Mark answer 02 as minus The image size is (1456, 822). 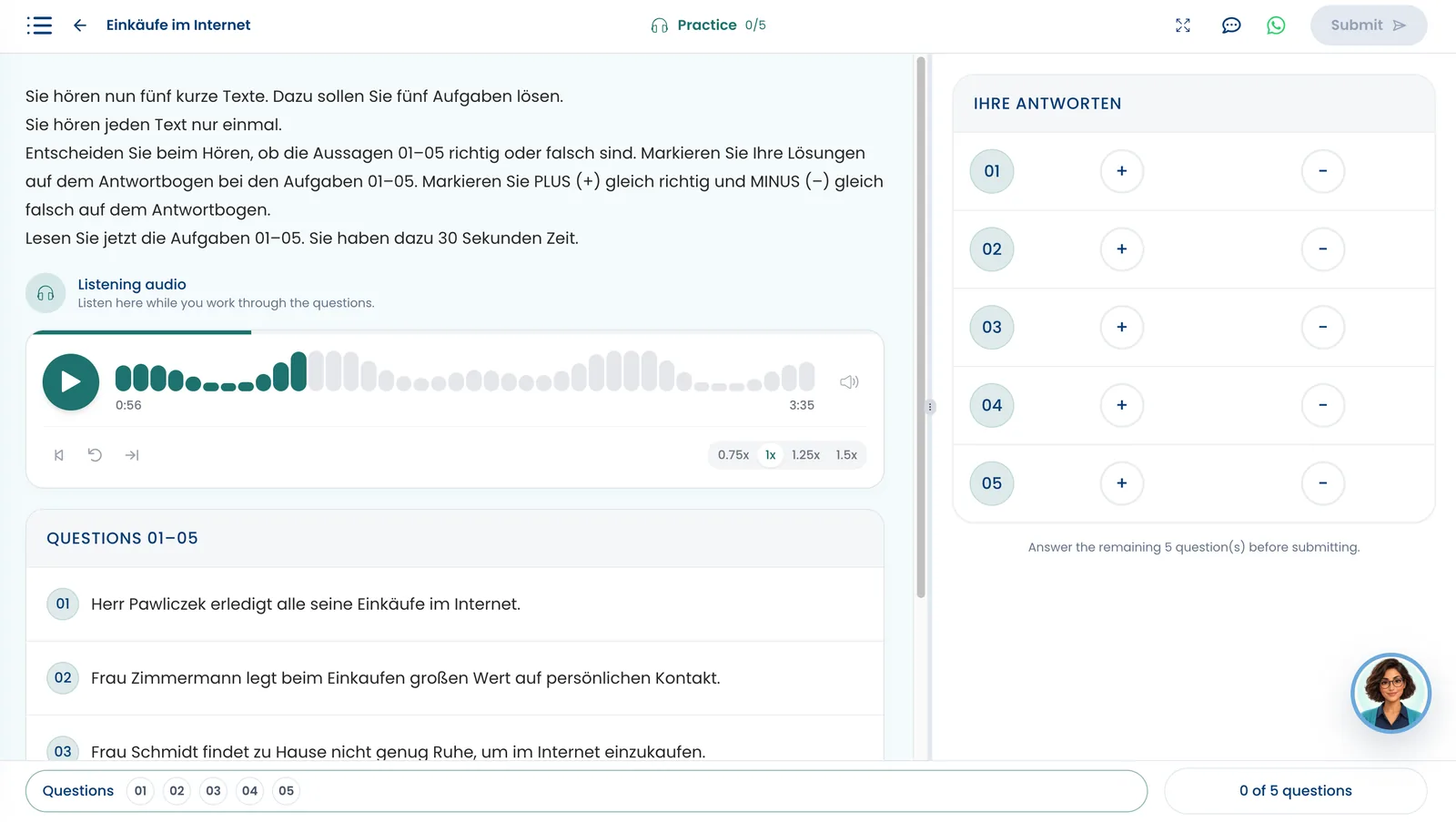(x=1323, y=249)
